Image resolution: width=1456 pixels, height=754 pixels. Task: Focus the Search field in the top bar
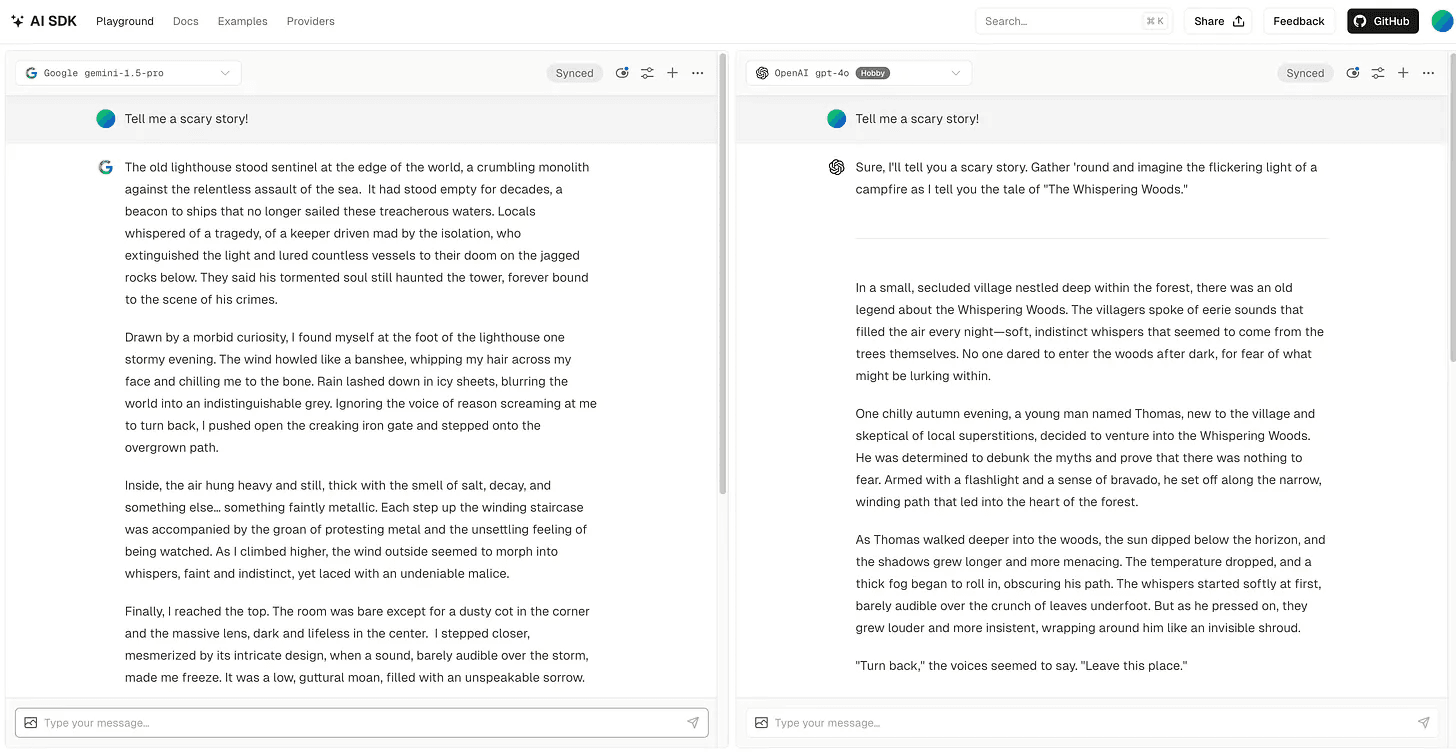tap(1060, 21)
